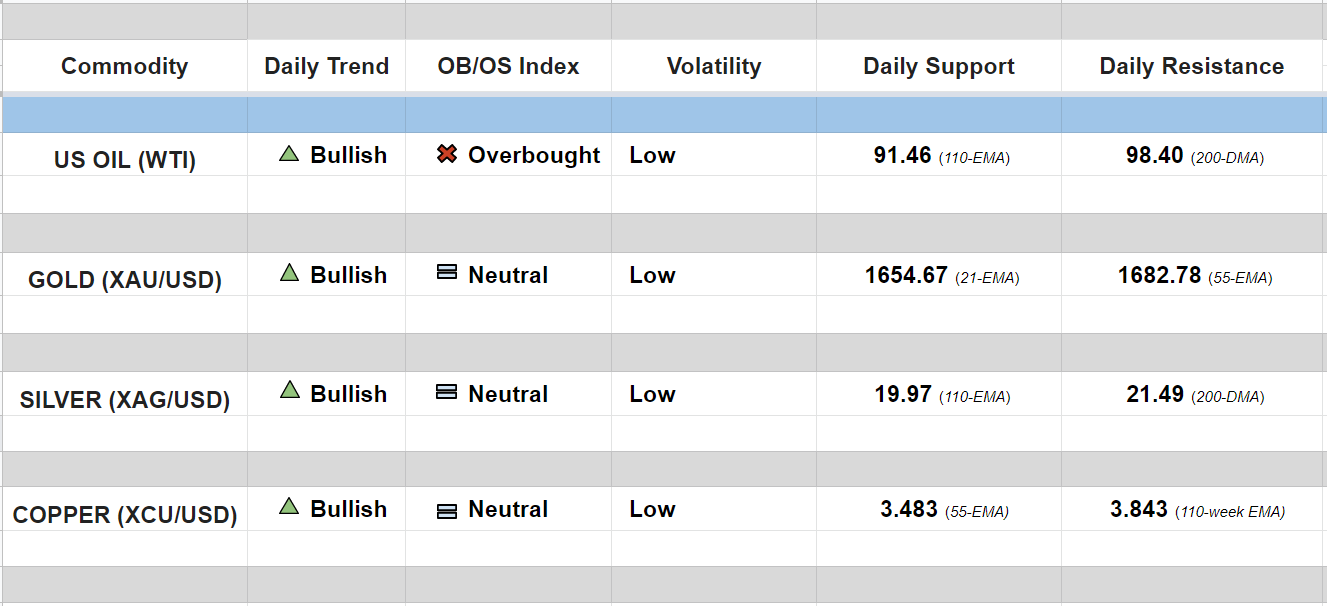Image resolution: width=1327 pixels, height=606 pixels.
Task: Click the blue highlighted row band
Action: click(663, 115)
